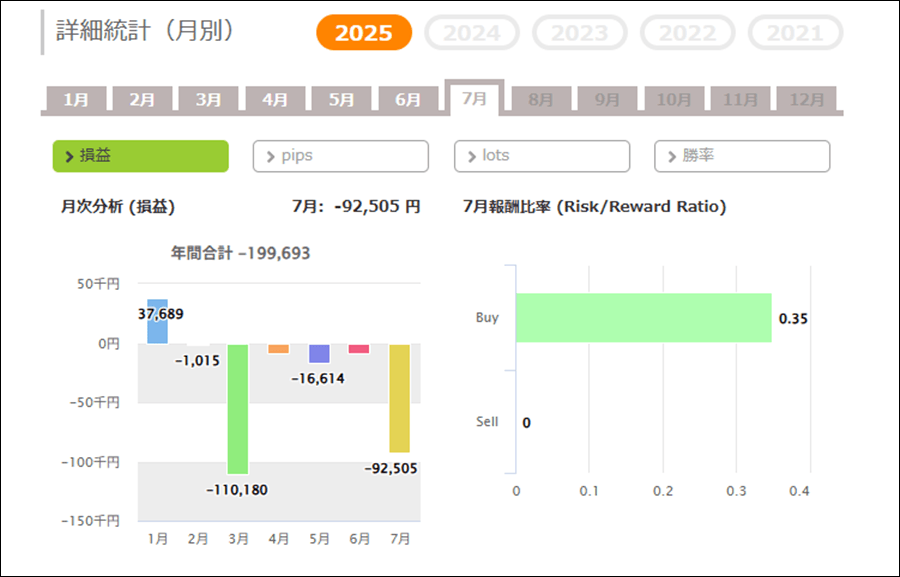The height and width of the screenshot is (577, 900).
Task: Click the yellow July loss bar
Action: (x=399, y=398)
